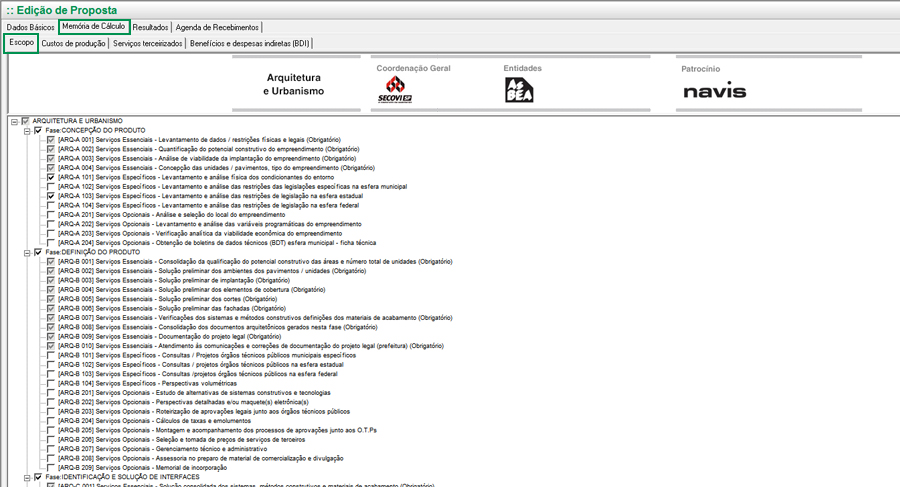The image size is (900, 487).
Task: Check ARQ-B 104 Perspectivas volumétricas box
Action: pos(51,383)
